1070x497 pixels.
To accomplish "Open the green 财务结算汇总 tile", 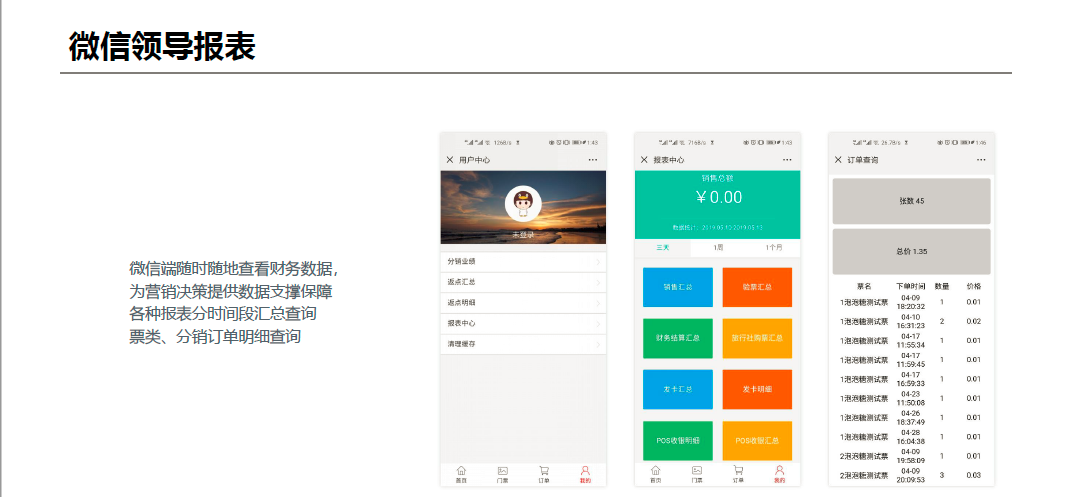I will tap(677, 338).
